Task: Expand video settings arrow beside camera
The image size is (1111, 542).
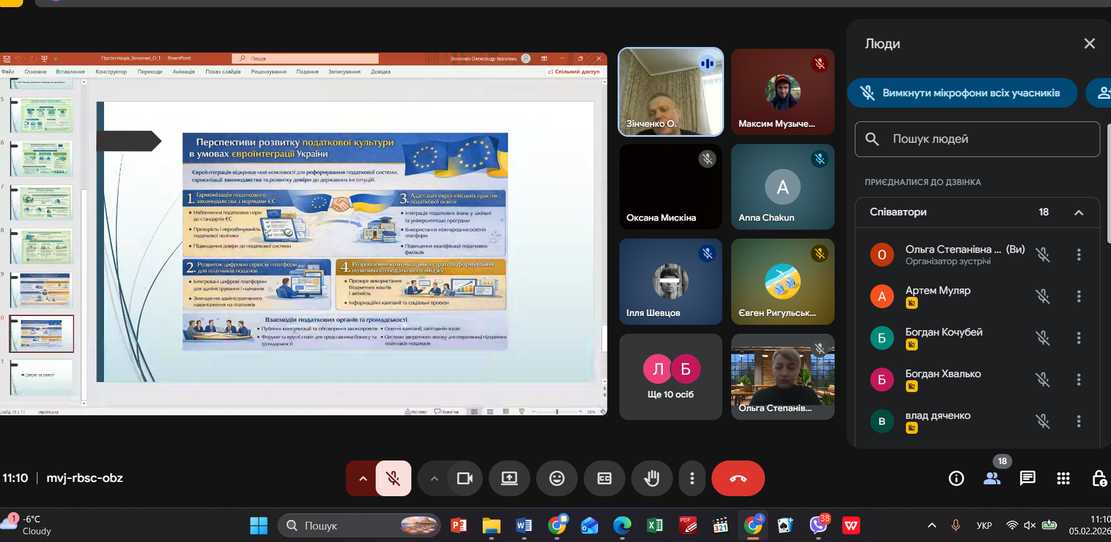Action: [434, 479]
